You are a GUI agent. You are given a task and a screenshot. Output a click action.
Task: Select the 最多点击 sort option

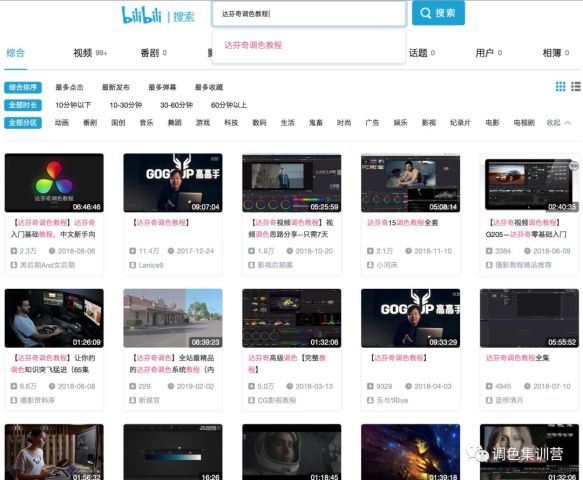point(69,87)
